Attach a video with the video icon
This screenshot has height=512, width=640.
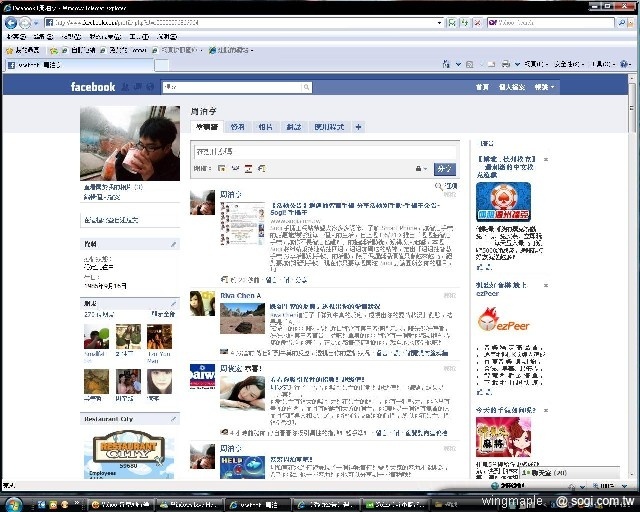(x=235, y=168)
